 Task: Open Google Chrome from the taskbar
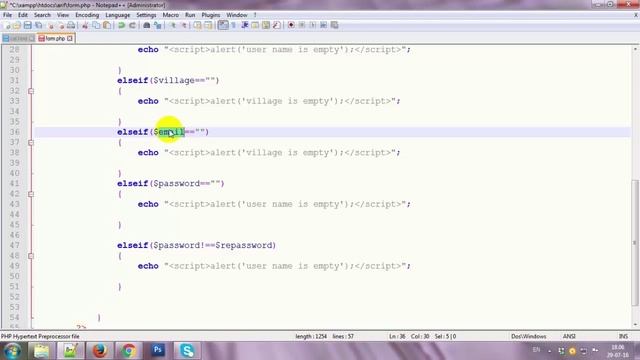[x=129, y=351]
